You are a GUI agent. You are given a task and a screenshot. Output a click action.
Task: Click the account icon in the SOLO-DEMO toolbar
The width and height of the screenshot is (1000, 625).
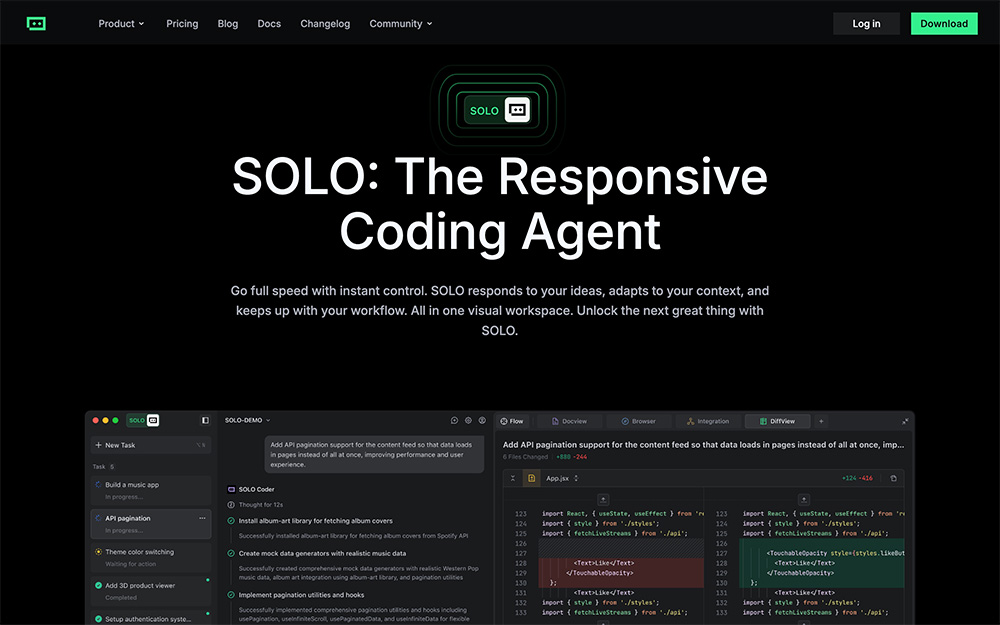[x=482, y=420]
